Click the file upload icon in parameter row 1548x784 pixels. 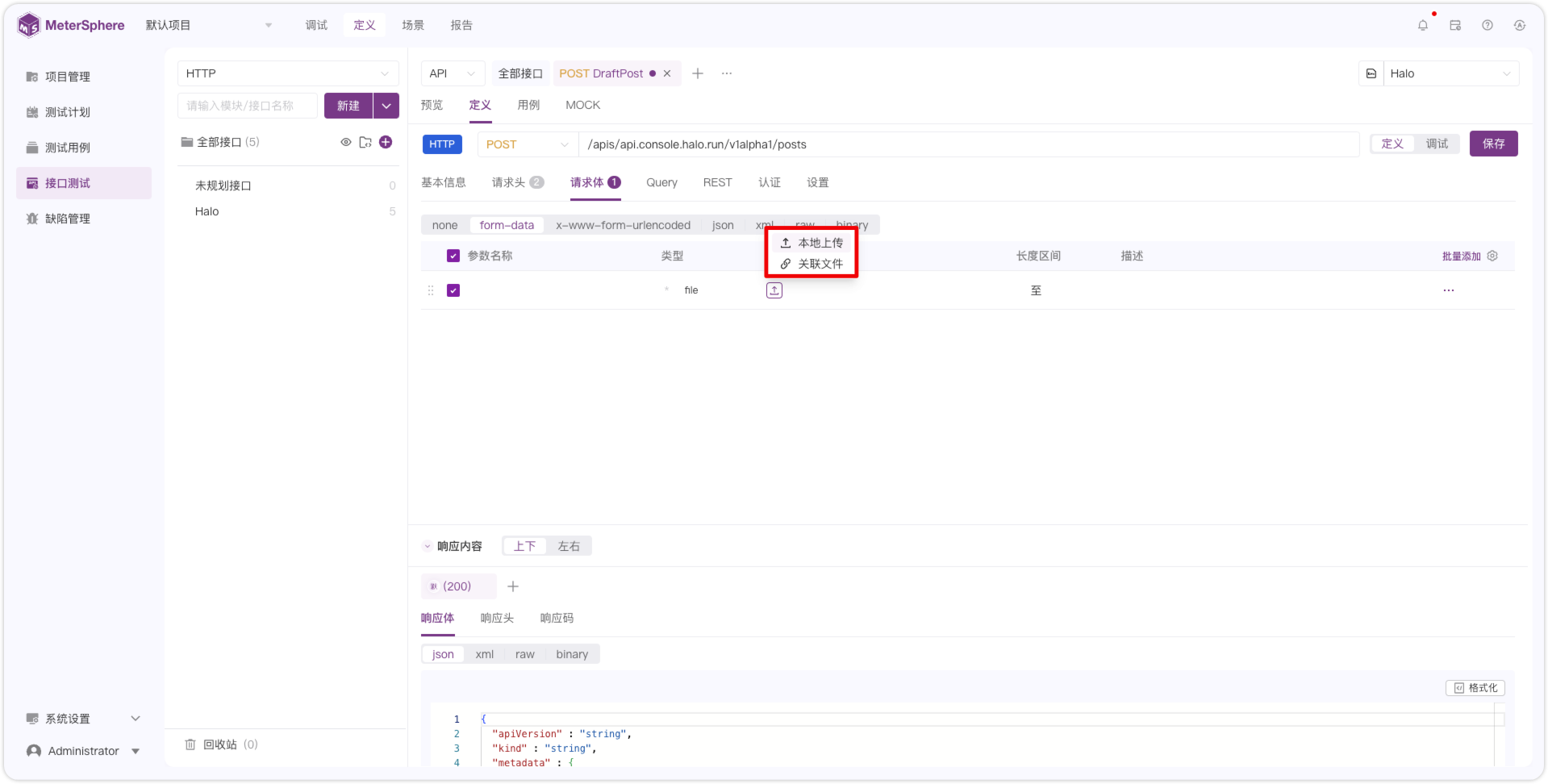click(774, 290)
